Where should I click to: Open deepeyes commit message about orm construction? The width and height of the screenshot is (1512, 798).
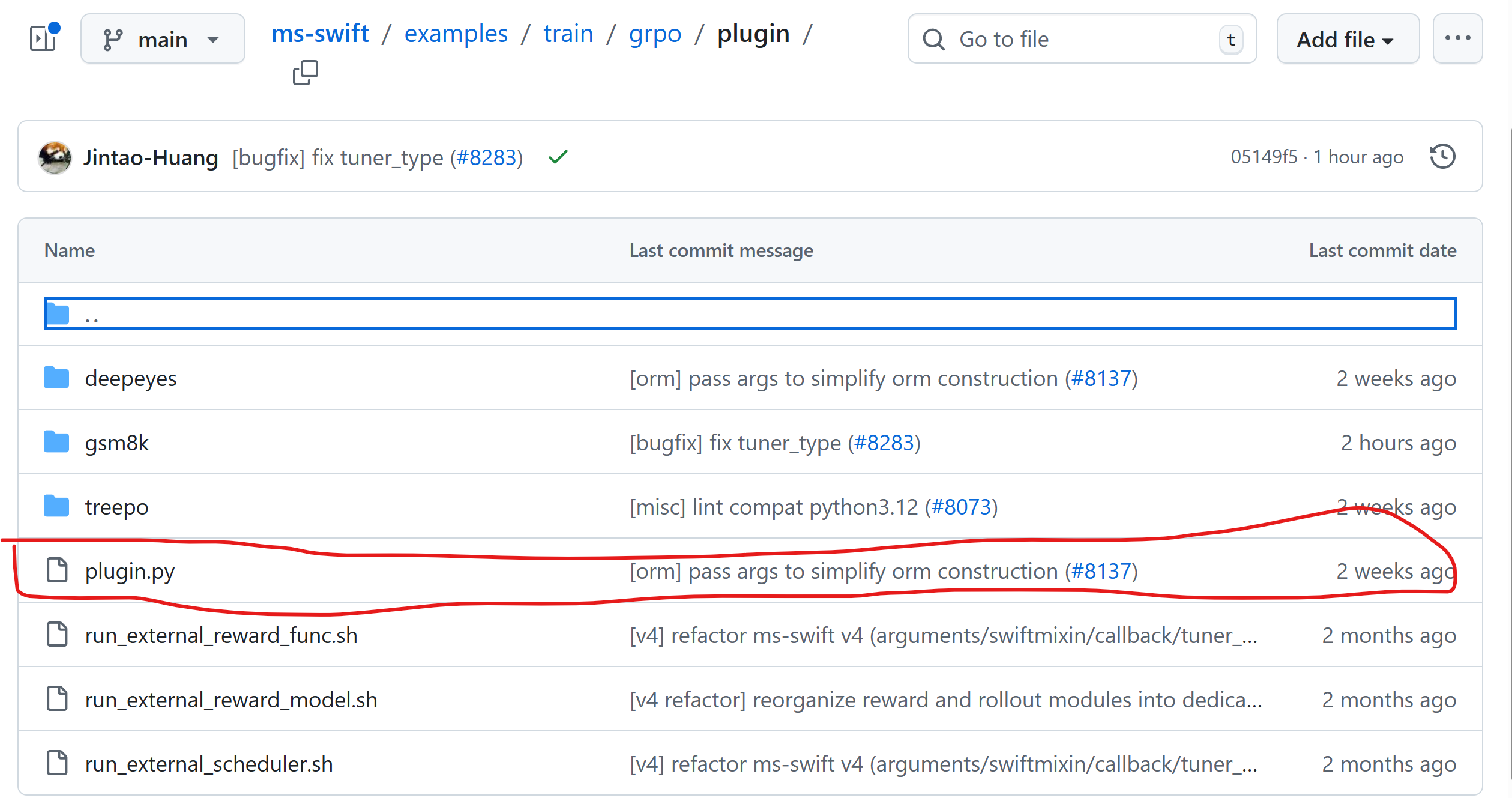[844, 378]
